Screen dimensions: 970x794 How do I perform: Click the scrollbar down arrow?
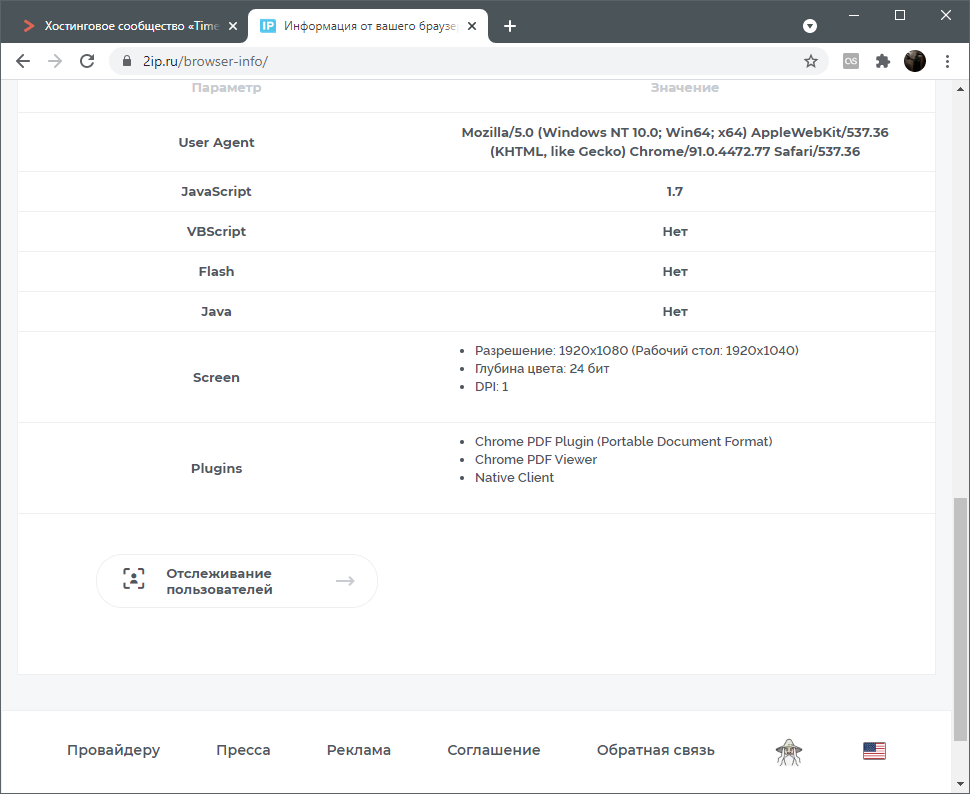(x=960, y=785)
